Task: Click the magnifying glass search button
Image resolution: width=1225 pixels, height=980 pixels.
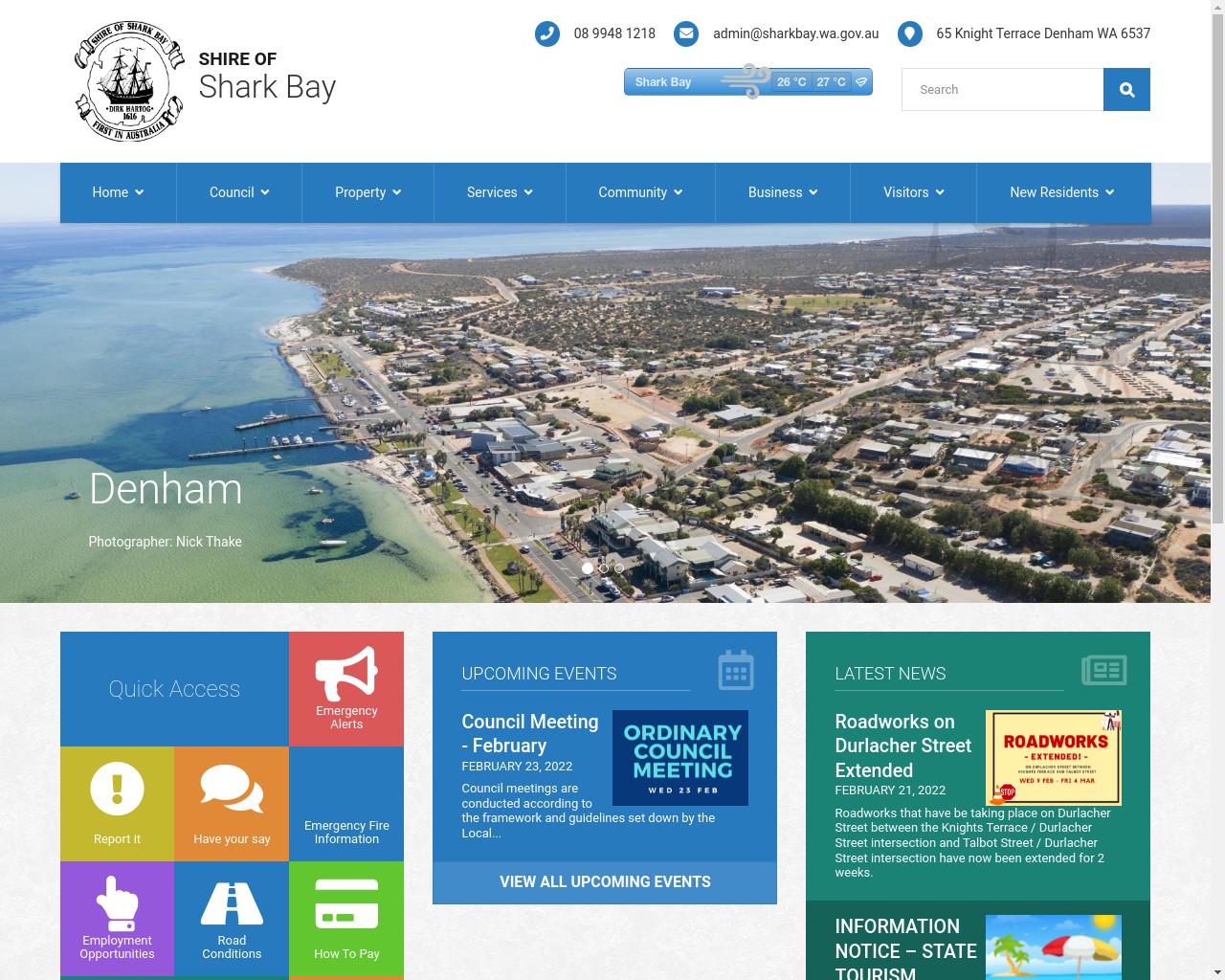Action: [1126, 89]
